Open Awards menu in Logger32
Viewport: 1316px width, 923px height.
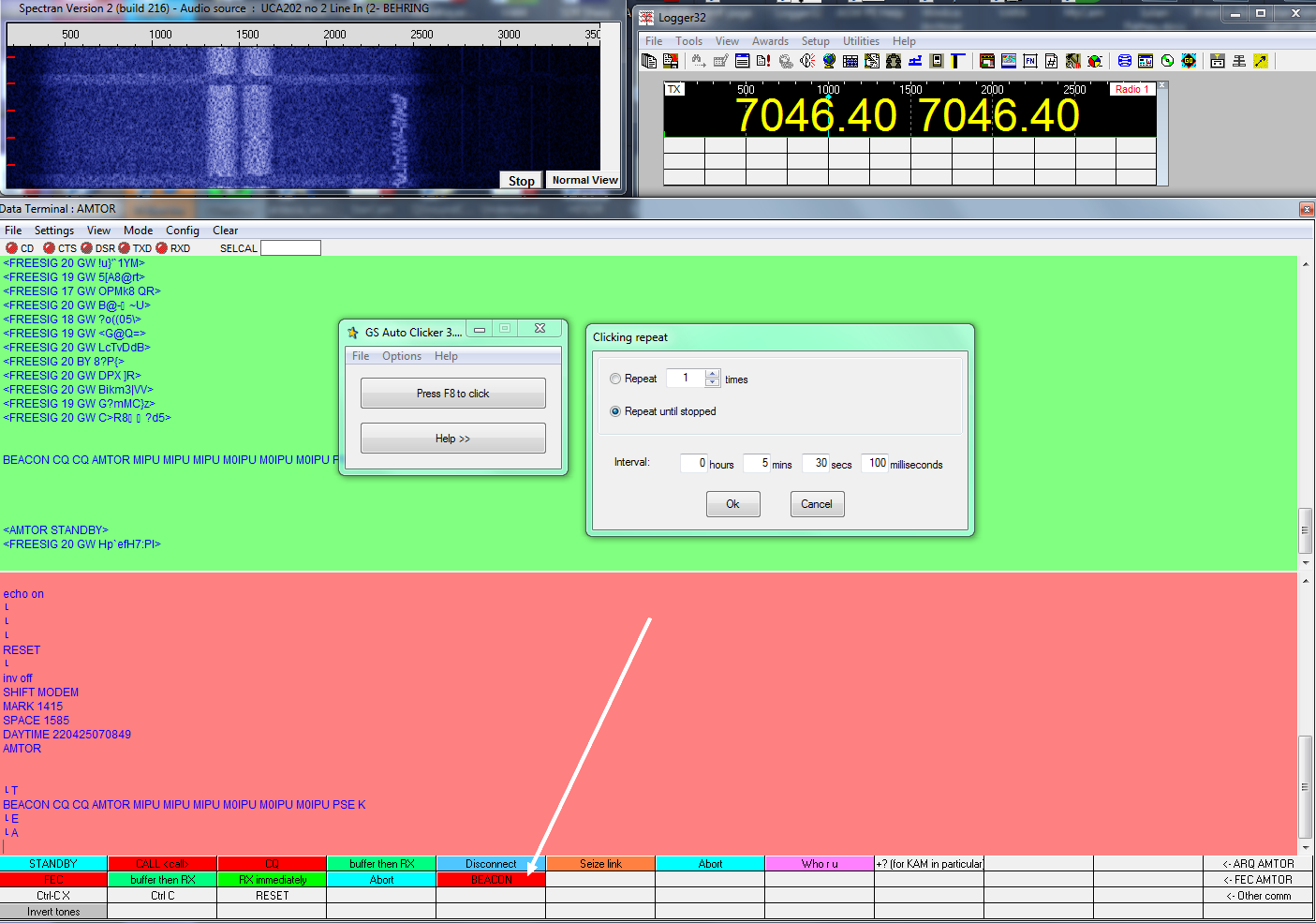click(770, 41)
